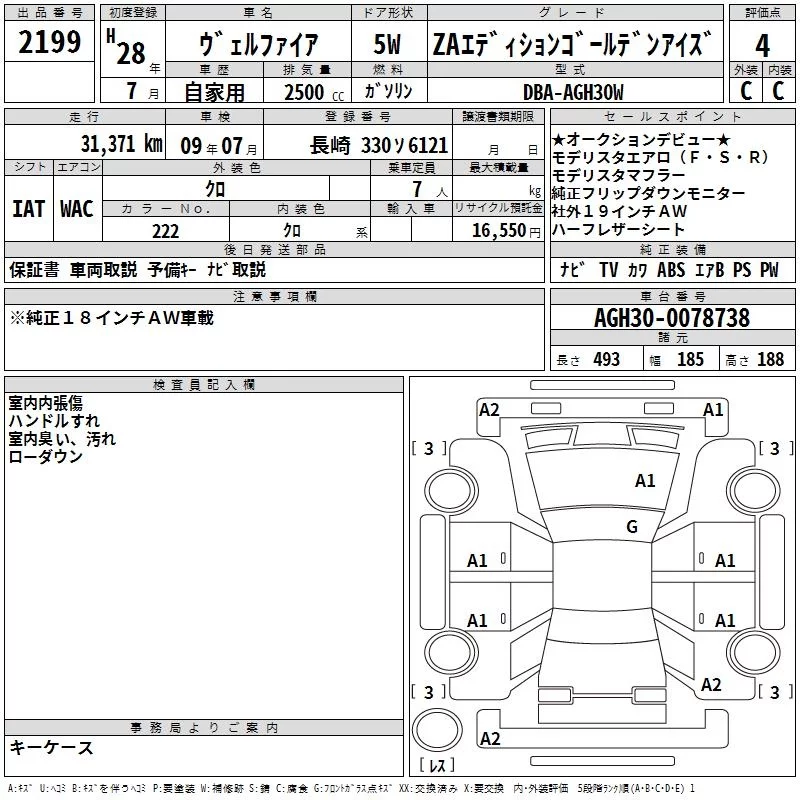Click lot number 2199
This screenshot has height=800, width=800.
(x=49, y=42)
